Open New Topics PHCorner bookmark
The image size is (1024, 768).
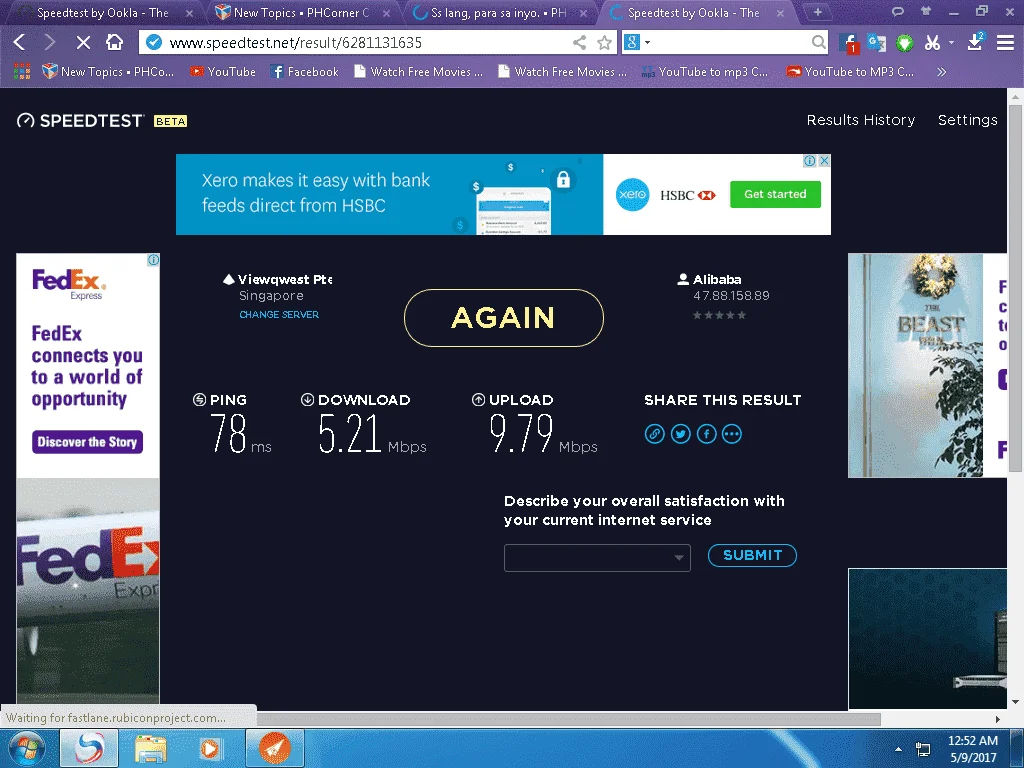click(108, 72)
